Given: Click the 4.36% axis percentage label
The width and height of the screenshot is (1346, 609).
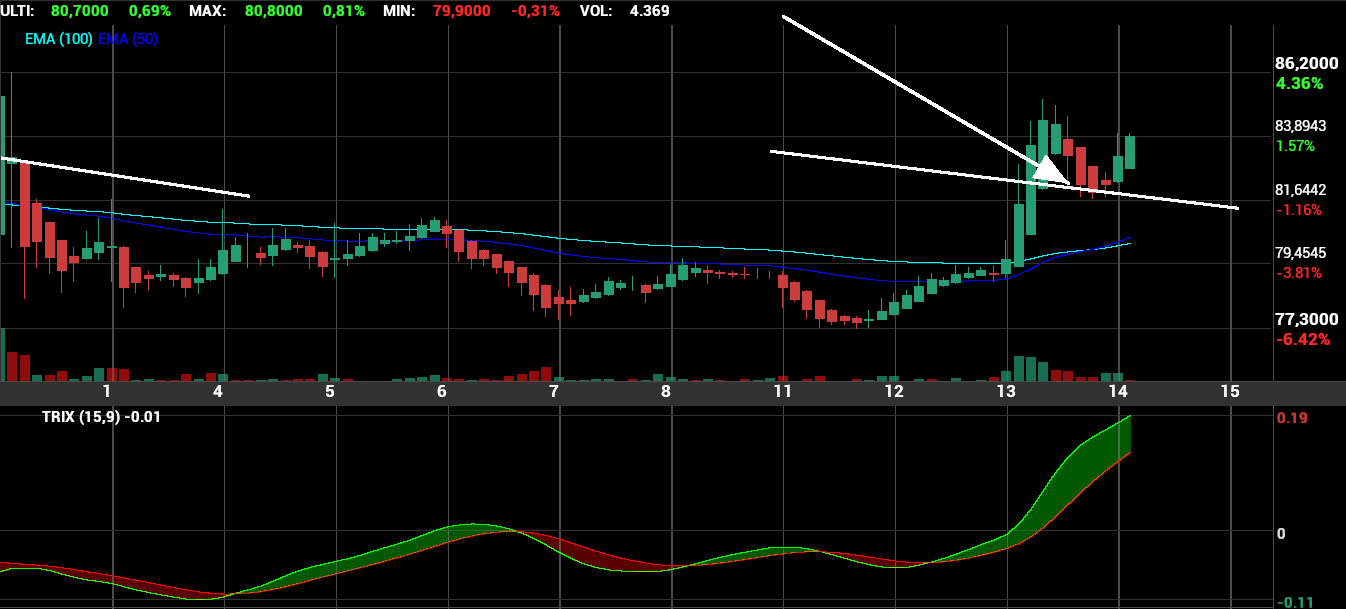Looking at the screenshot, I should pos(1299,84).
